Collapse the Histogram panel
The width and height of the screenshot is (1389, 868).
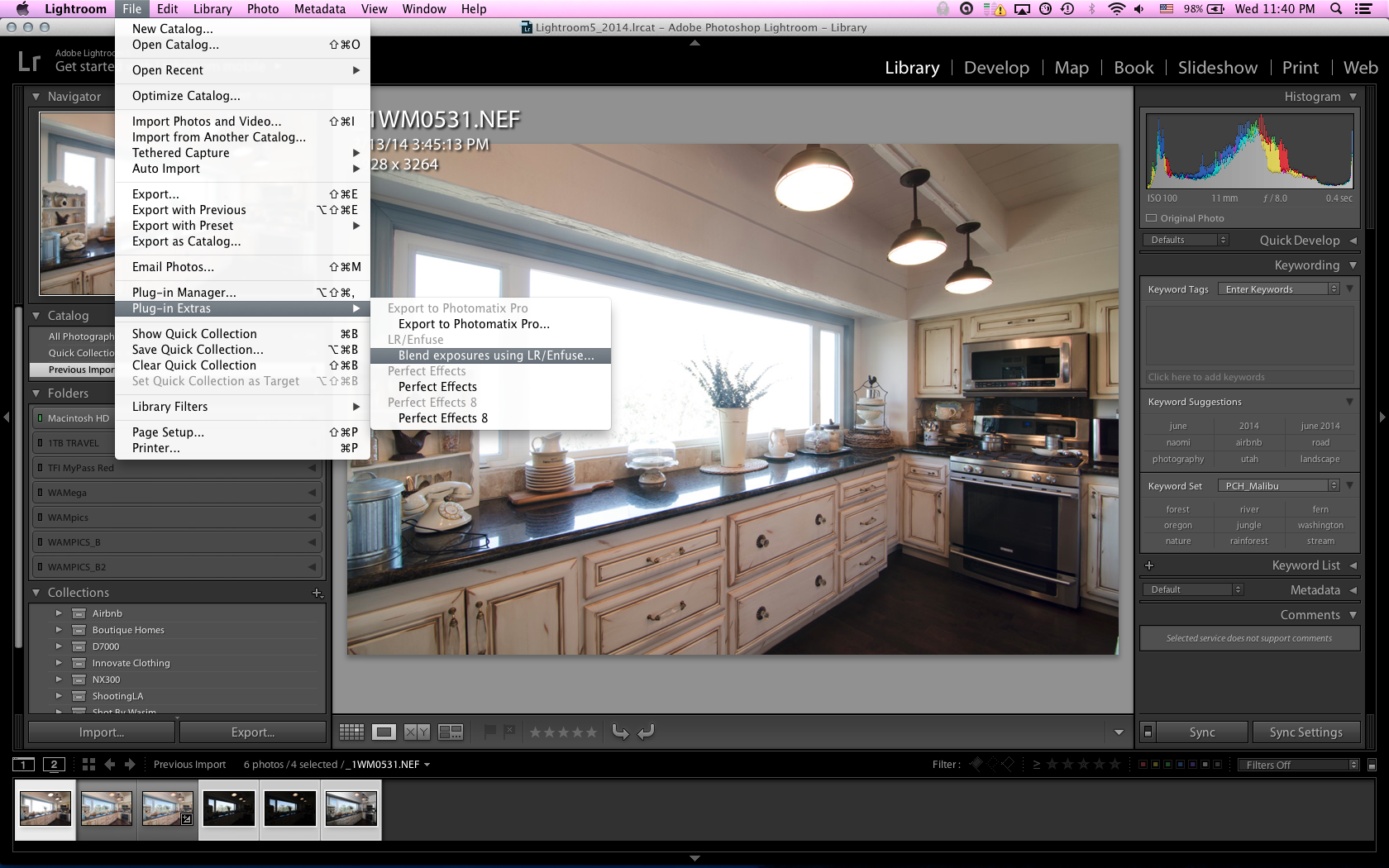1353,97
